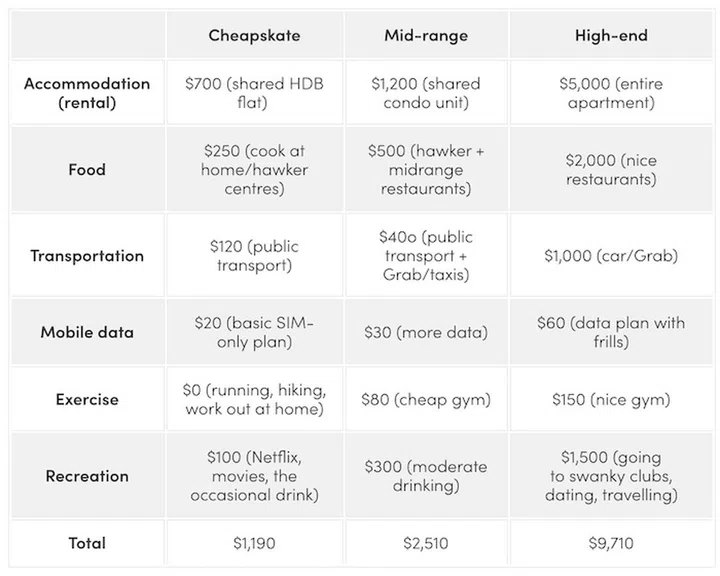
Task: Click the Mobile data row label
Action: pyautogui.click(x=87, y=332)
